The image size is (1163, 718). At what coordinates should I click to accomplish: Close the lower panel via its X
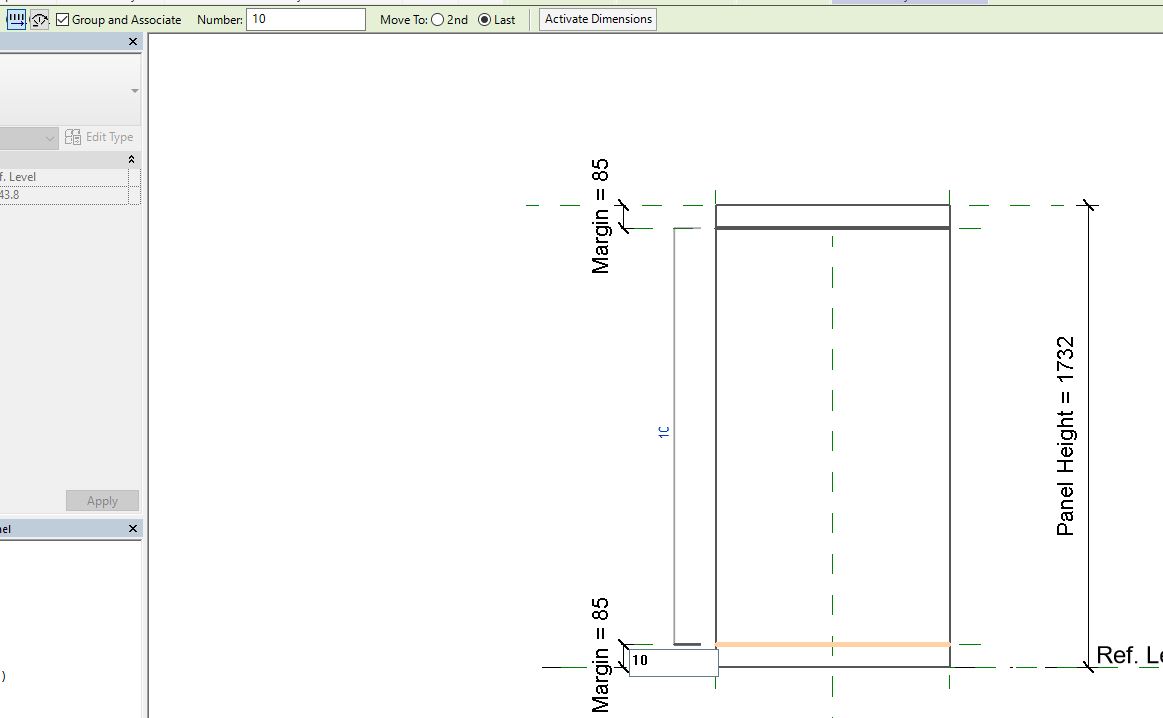coord(131,529)
